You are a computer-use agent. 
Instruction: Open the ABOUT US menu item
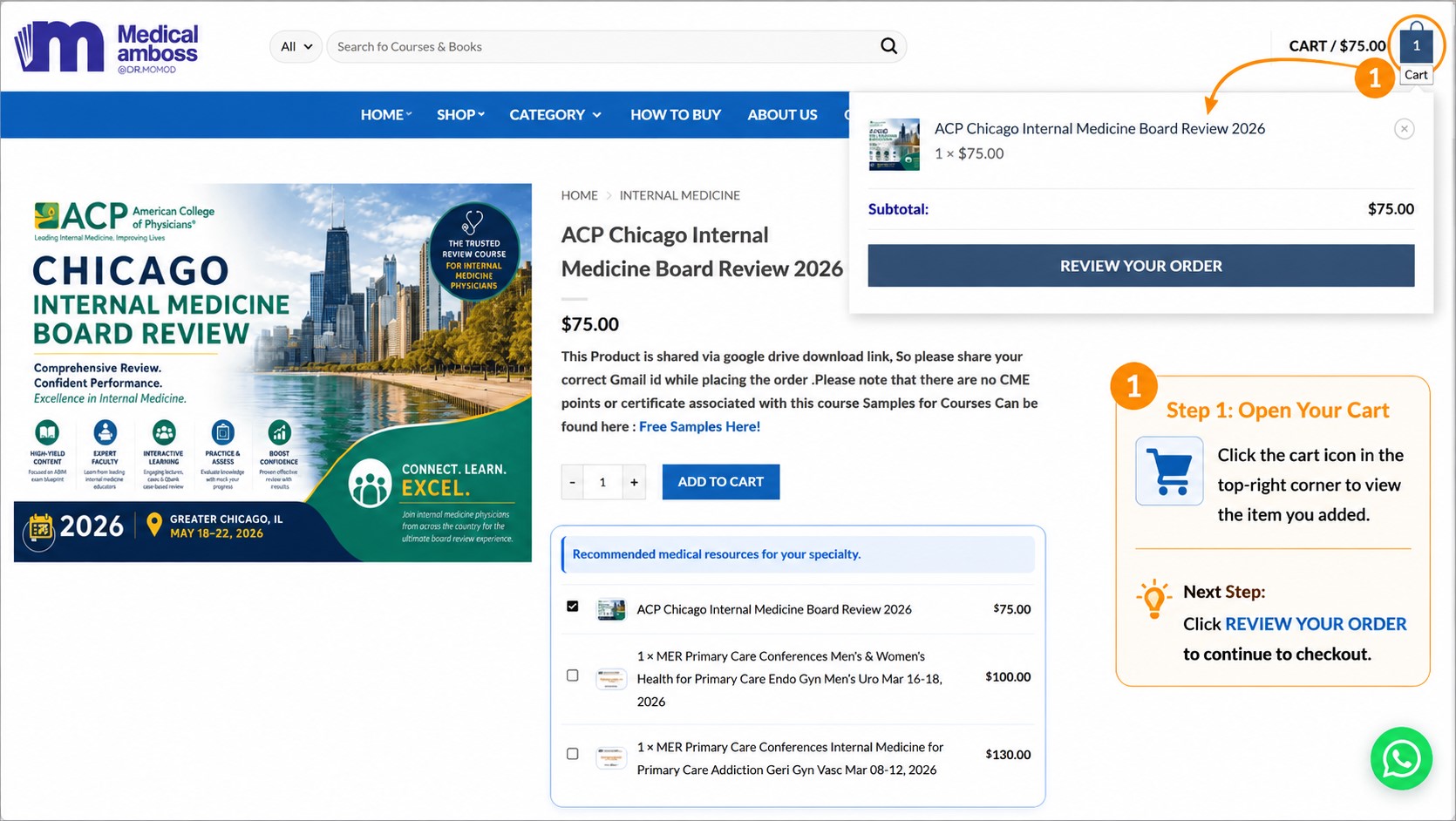(x=782, y=114)
